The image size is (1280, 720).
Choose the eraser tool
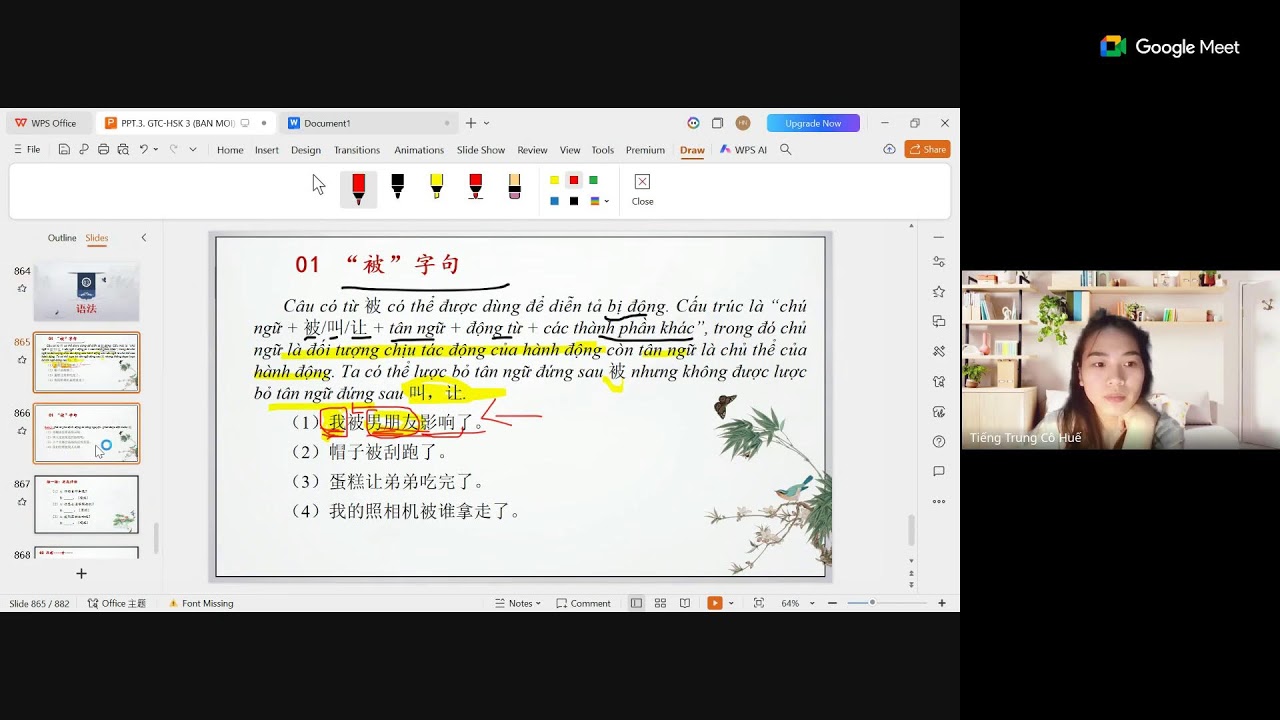point(514,186)
